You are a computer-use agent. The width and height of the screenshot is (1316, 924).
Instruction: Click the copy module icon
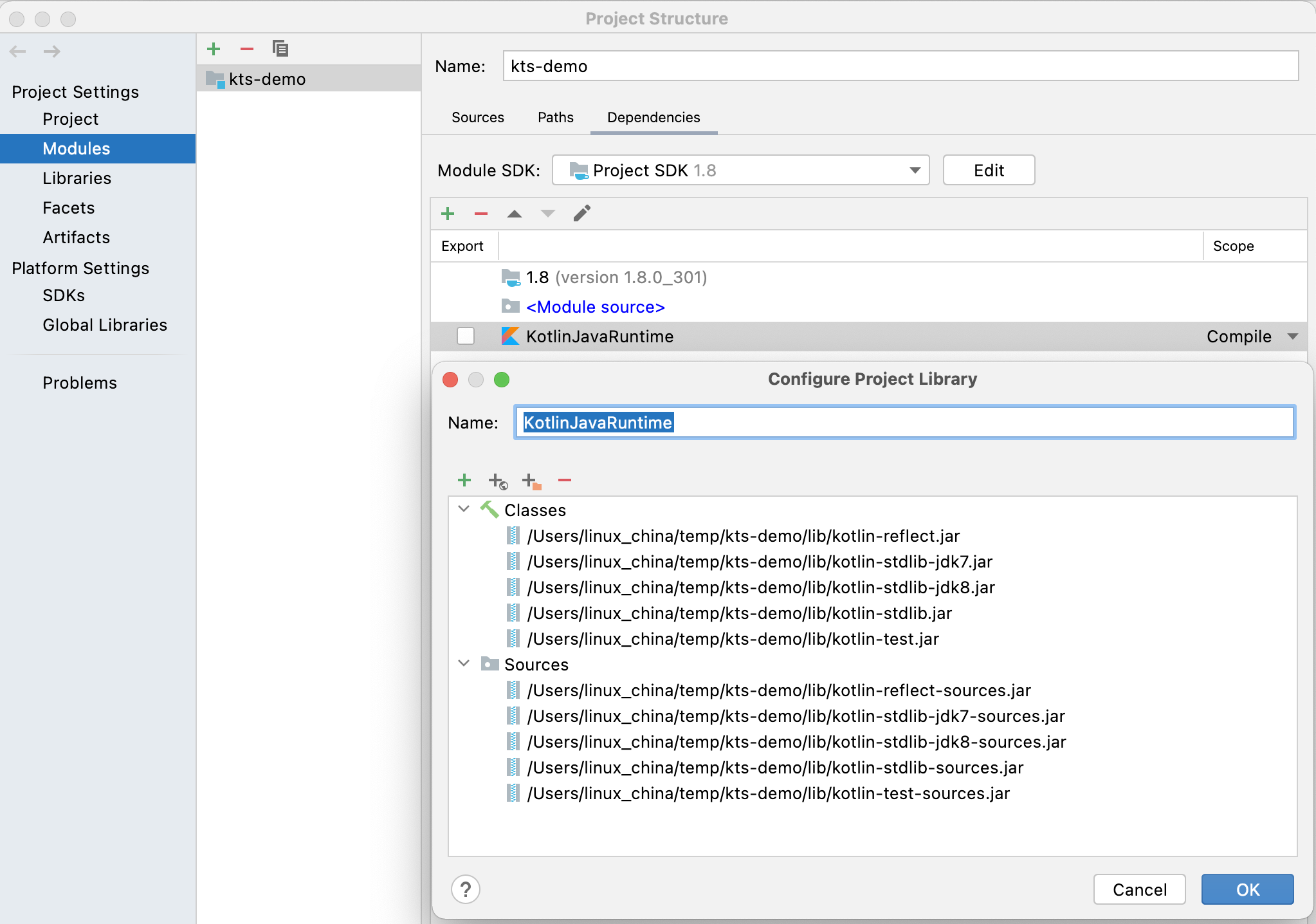(280, 49)
